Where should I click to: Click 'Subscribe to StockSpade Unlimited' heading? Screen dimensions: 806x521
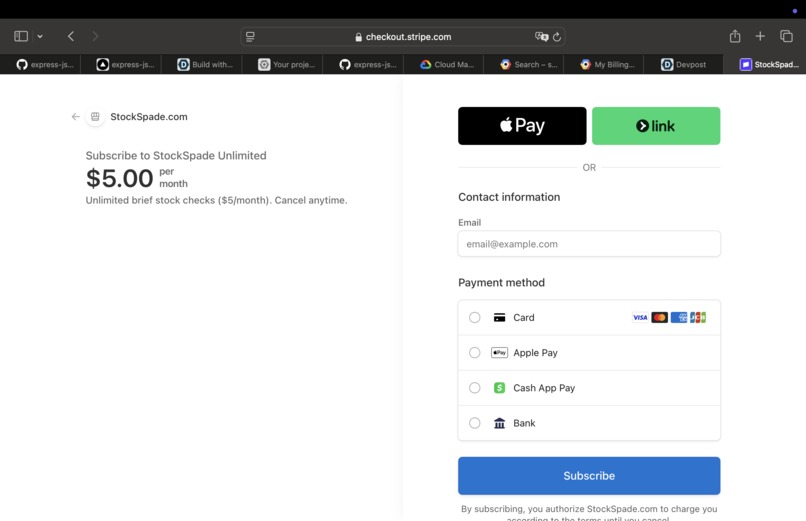point(176,156)
